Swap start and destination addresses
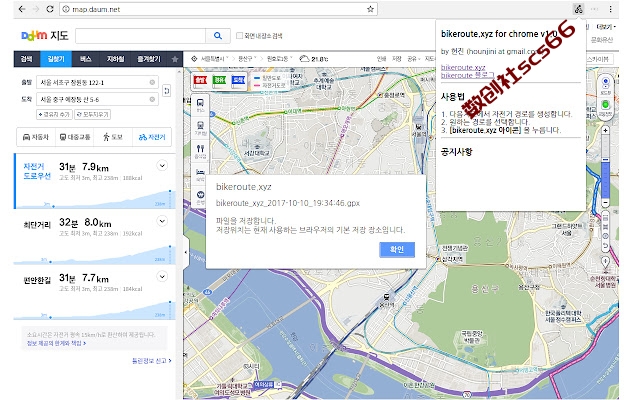 (167, 90)
